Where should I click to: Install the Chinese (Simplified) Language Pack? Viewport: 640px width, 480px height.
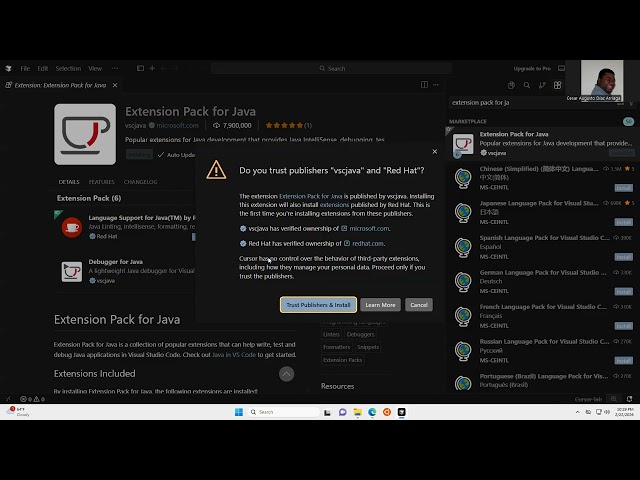[x=623, y=188]
